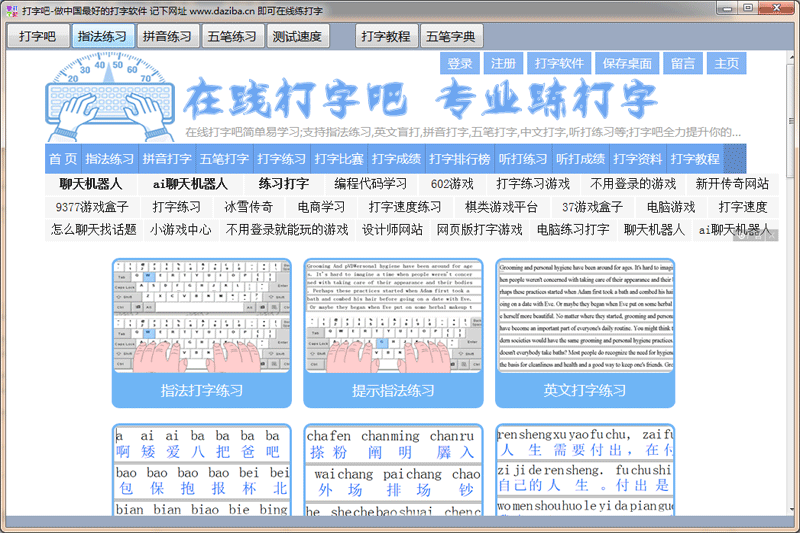This screenshot has height=533, width=800.
Task: Click 保存桌面 button
Action: pyautogui.click(x=627, y=63)
